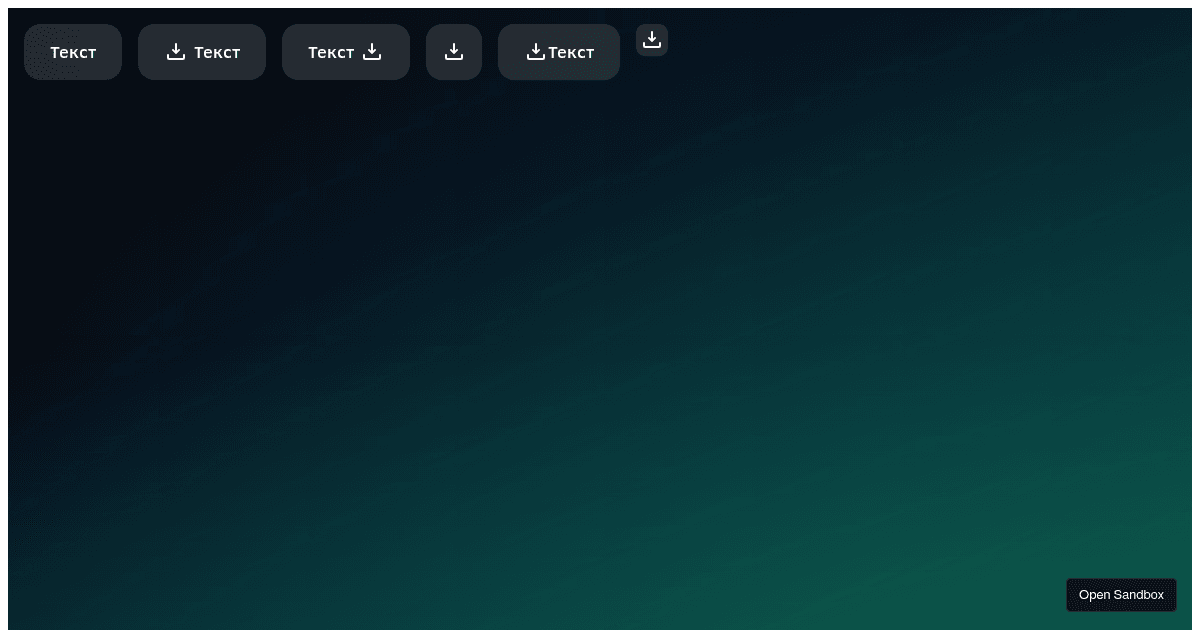Click the download arrow in the icon-only wide button
The image size is (1200, 630).
click(454, 51)
